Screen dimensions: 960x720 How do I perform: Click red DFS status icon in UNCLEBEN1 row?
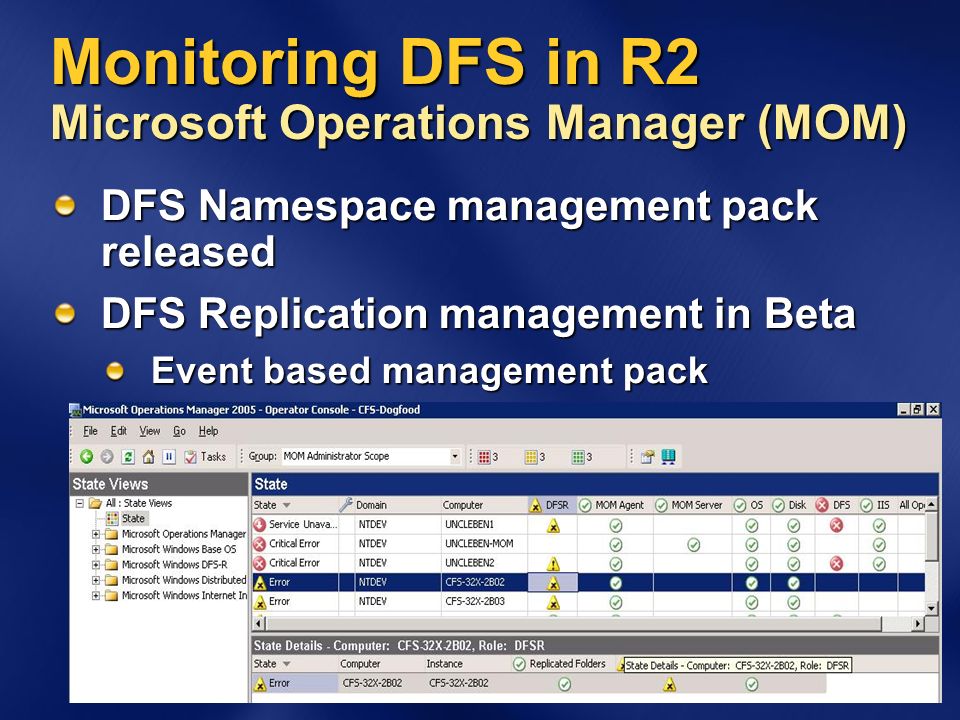[836, 525]
